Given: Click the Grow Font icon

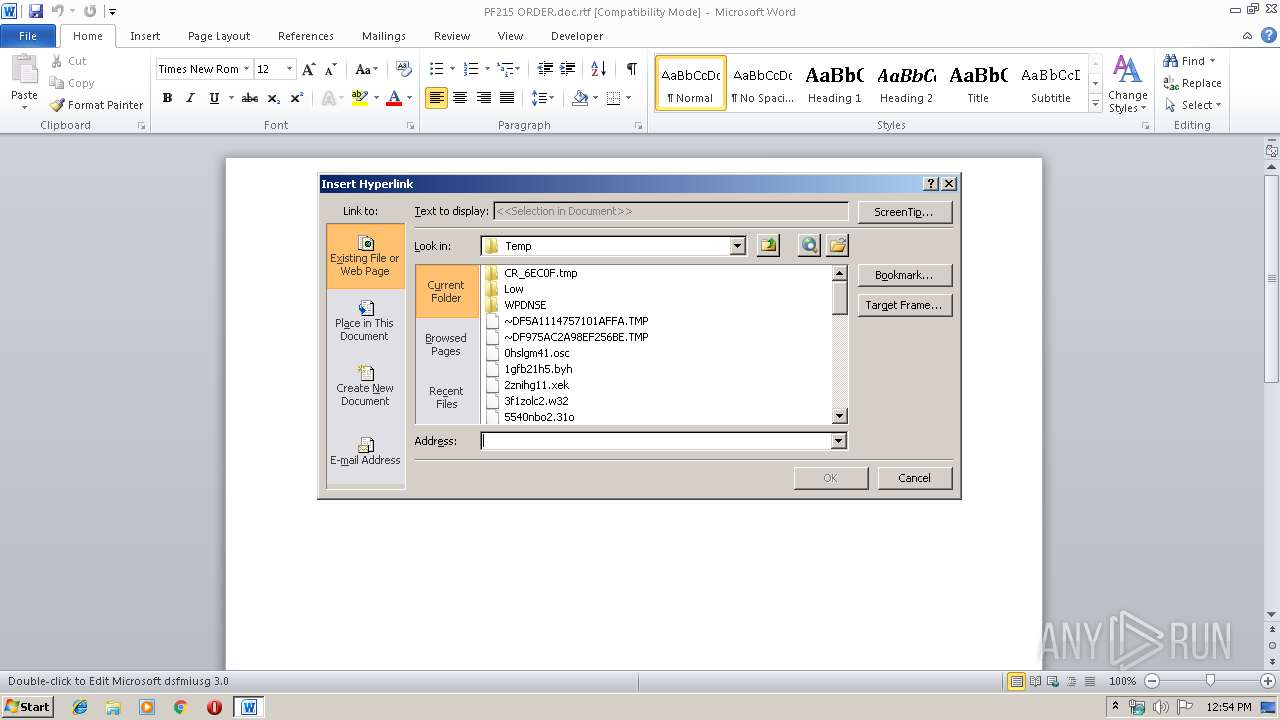Looking at the screenshot, I should (x=309, y=69).
